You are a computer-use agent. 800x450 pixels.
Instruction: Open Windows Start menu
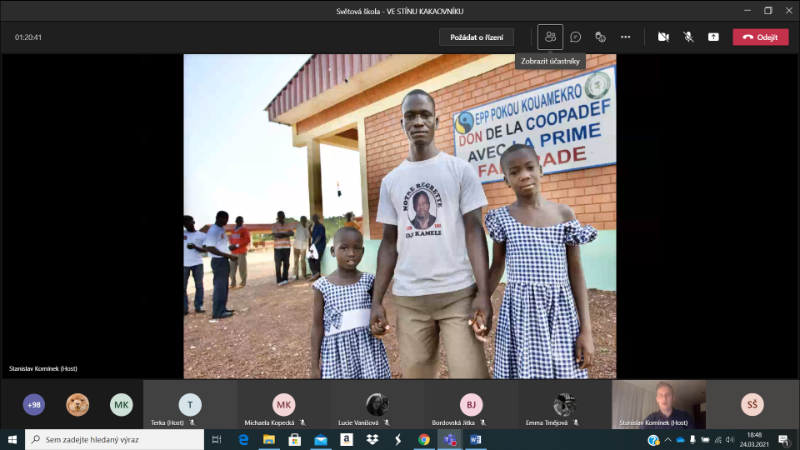pos(12,439)
